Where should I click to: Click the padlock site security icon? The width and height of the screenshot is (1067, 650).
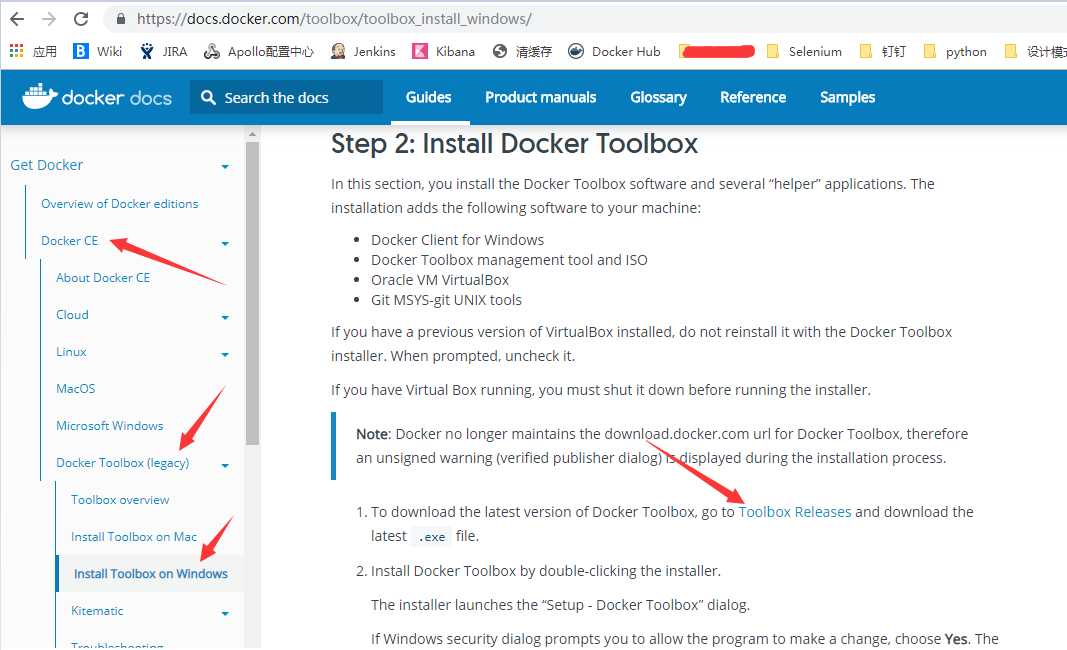(121, 19)
